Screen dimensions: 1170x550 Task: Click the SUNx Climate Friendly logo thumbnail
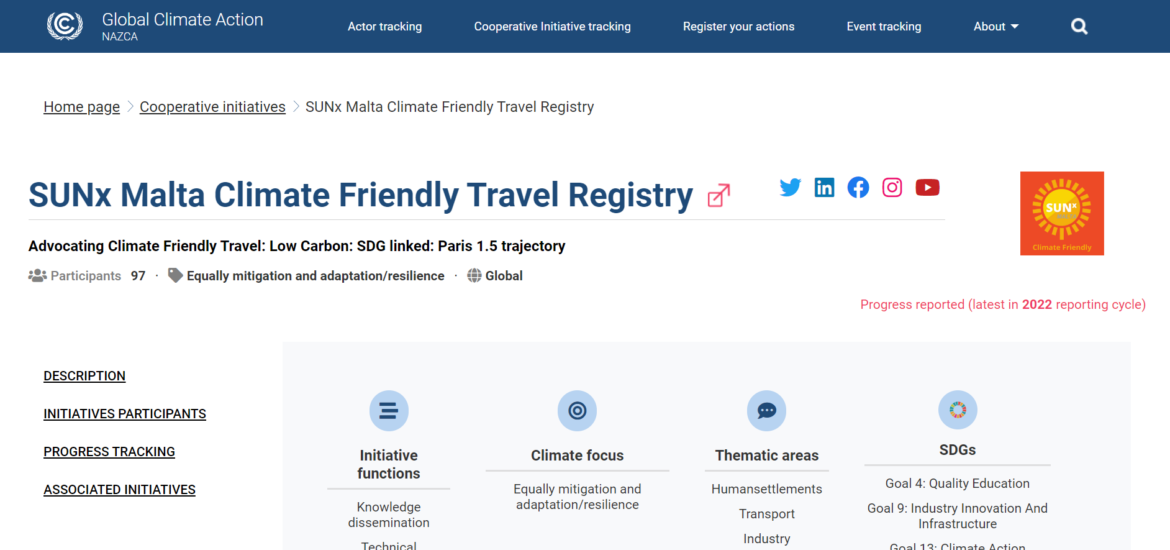(x=1062, y=213)
